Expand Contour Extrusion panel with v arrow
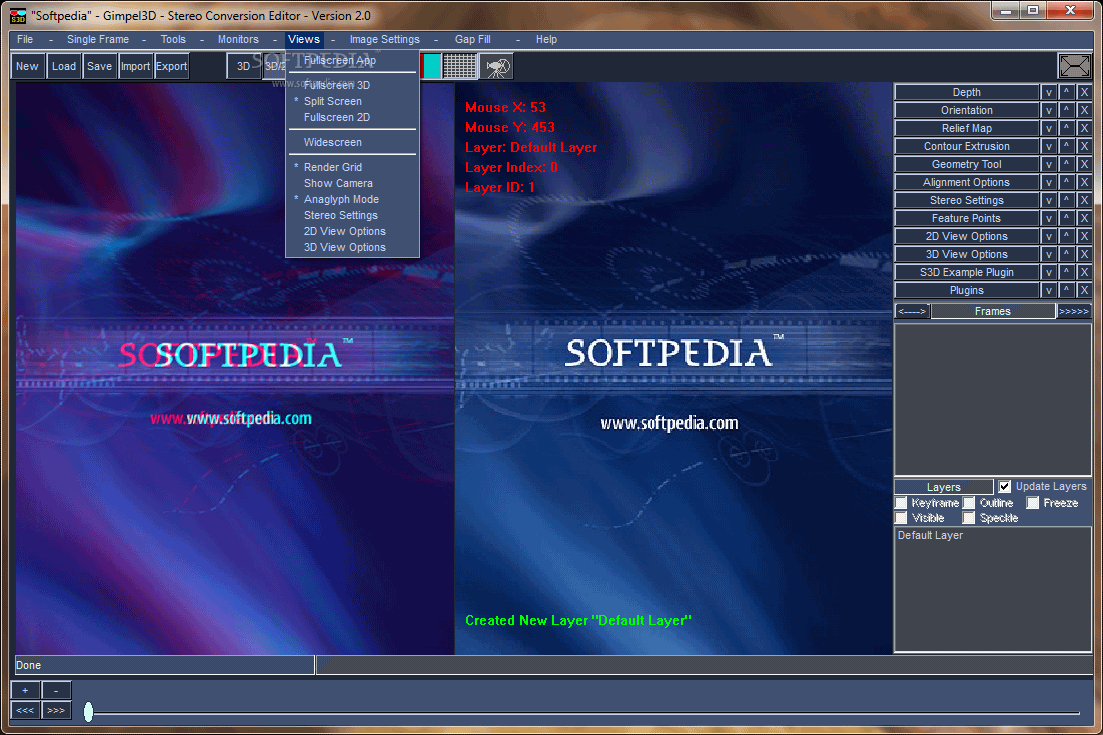Viewport: 1103px width, 735px height. [1049, 146]
